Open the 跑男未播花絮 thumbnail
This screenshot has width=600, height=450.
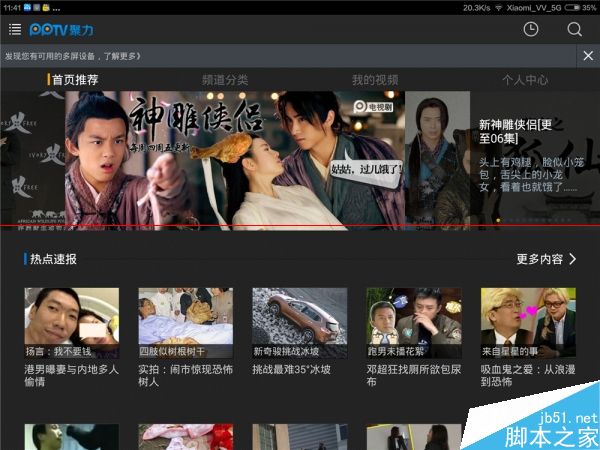pyautogui.click(x=414, y=323)
